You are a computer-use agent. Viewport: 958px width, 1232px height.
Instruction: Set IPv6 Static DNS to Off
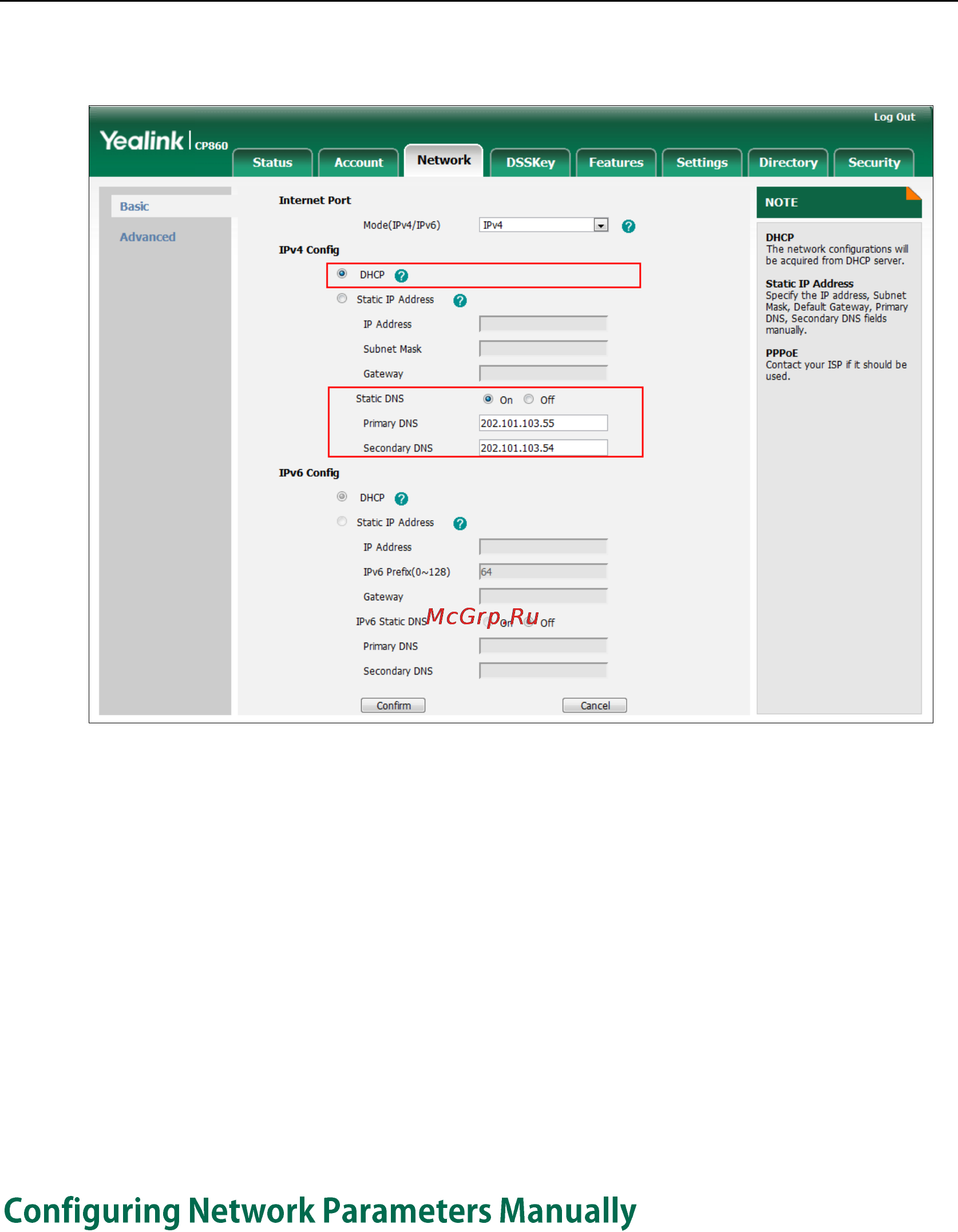pyautogui.click(x=529, y=622)
